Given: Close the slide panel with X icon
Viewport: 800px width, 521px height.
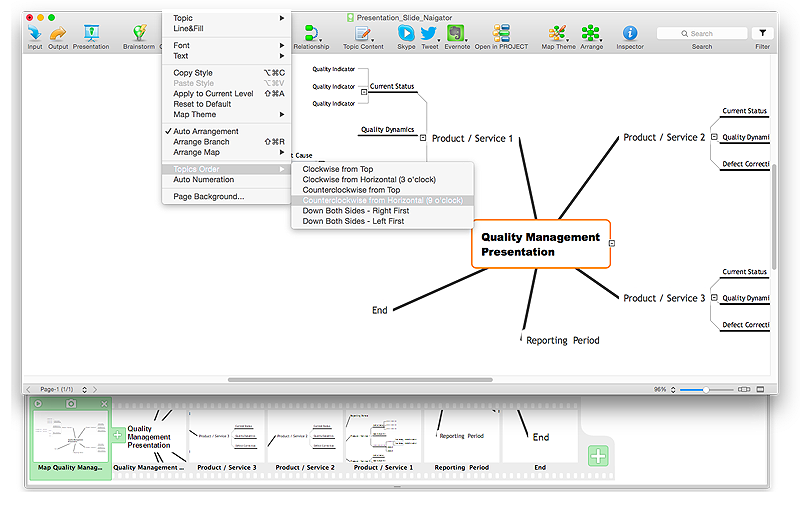Looking at the screenshot, I should [x=104, y=404].
